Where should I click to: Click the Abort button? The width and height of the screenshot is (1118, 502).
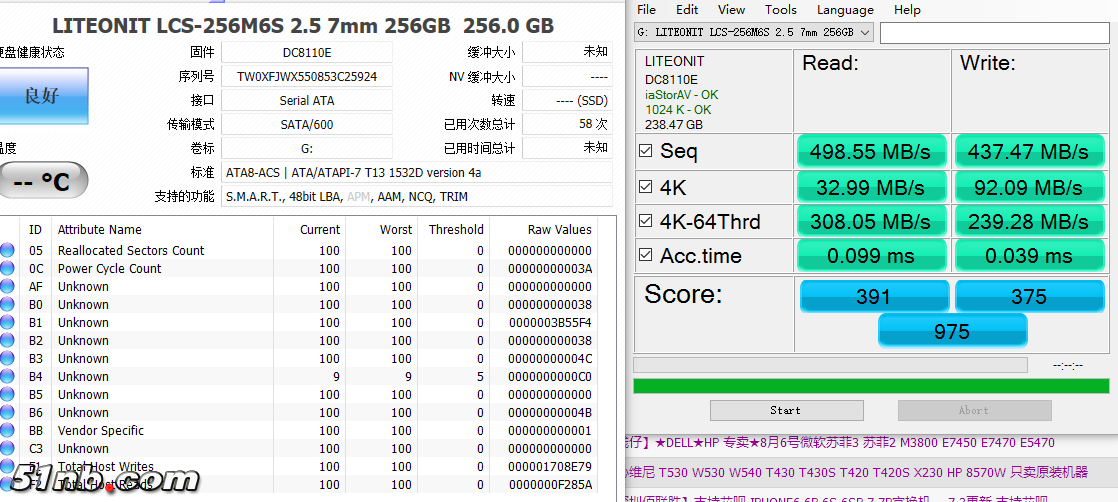[x=973, y=410]
